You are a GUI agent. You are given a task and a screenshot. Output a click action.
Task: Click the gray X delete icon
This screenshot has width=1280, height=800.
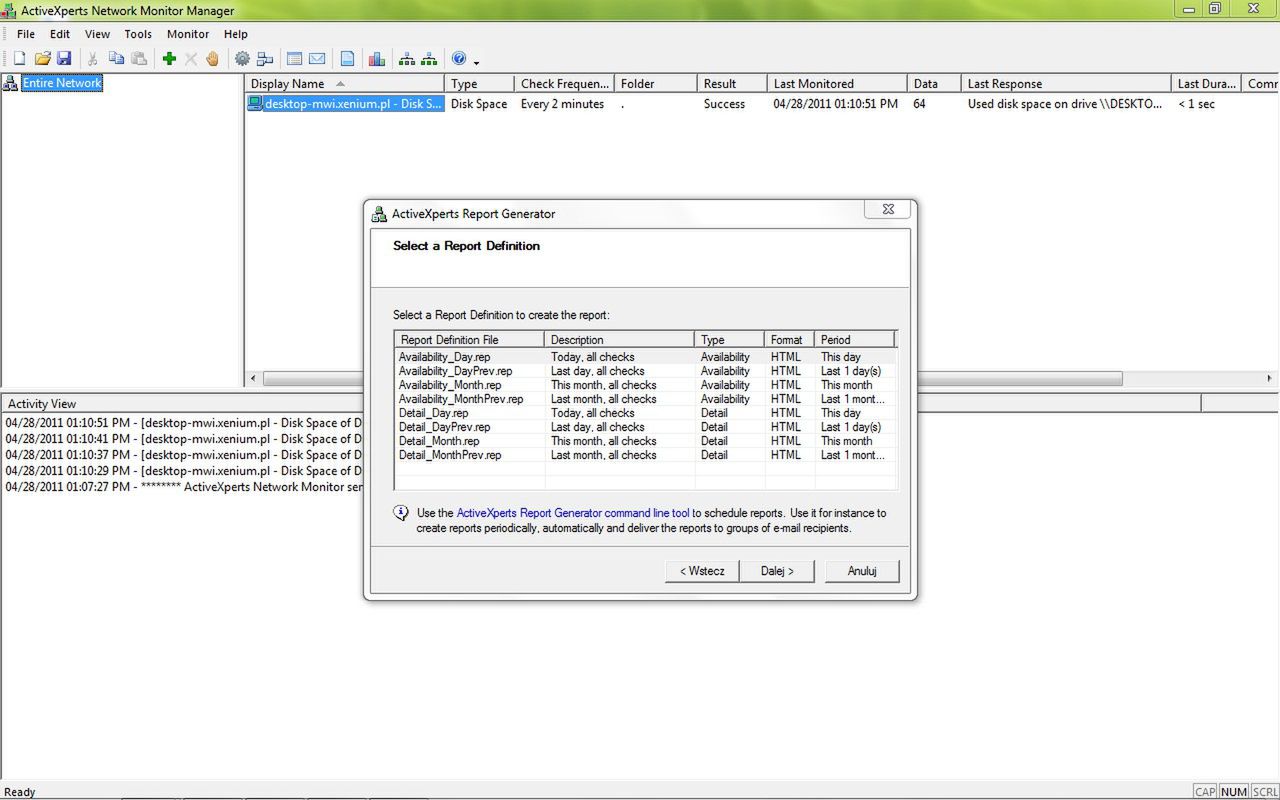(191, 59)
